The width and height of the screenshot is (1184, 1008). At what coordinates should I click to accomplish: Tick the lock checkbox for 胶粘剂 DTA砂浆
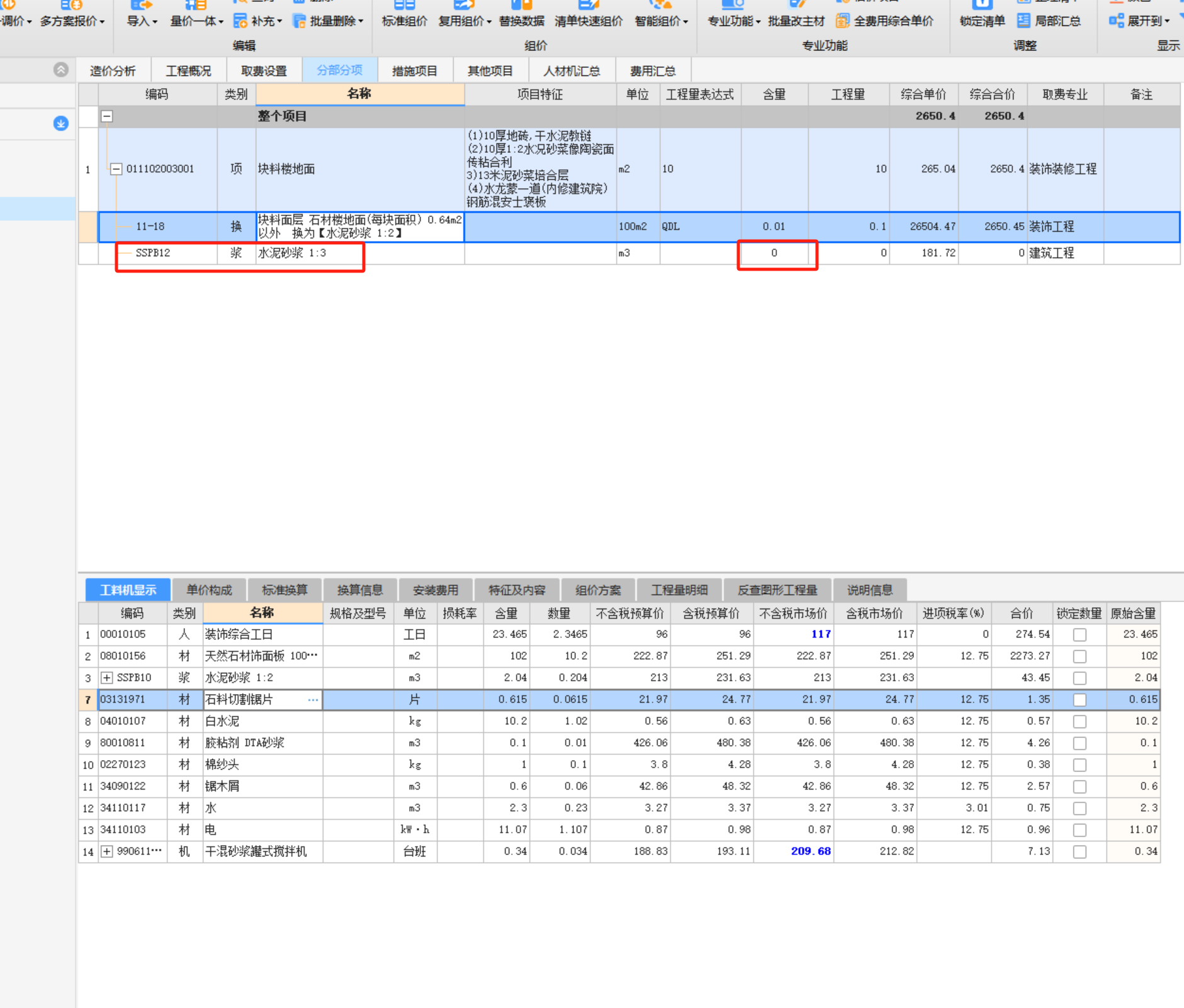[1080, 743]
